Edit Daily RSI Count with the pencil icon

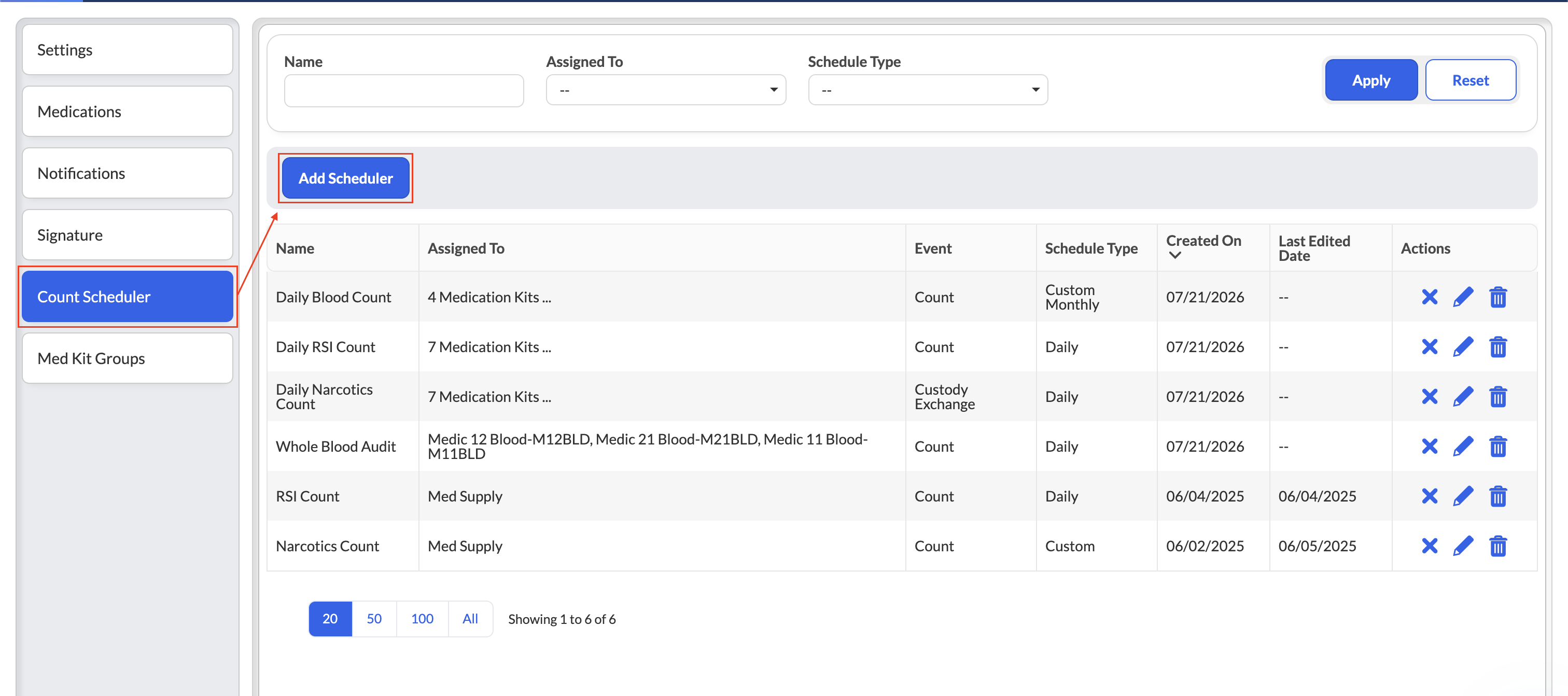[1463, 347]
